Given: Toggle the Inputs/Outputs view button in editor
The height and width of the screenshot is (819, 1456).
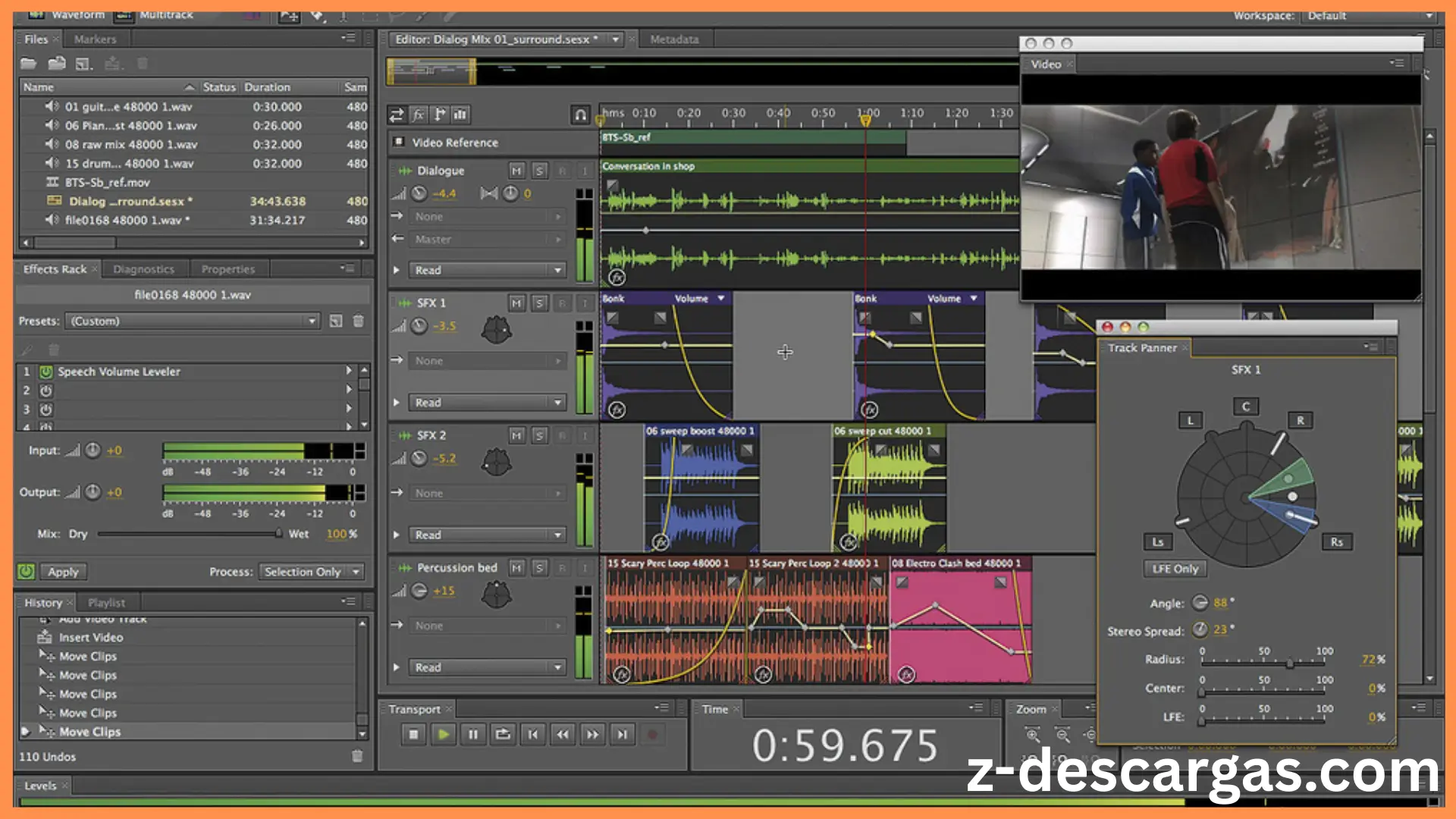Looking at the screenshot, I should pos(397,115).
